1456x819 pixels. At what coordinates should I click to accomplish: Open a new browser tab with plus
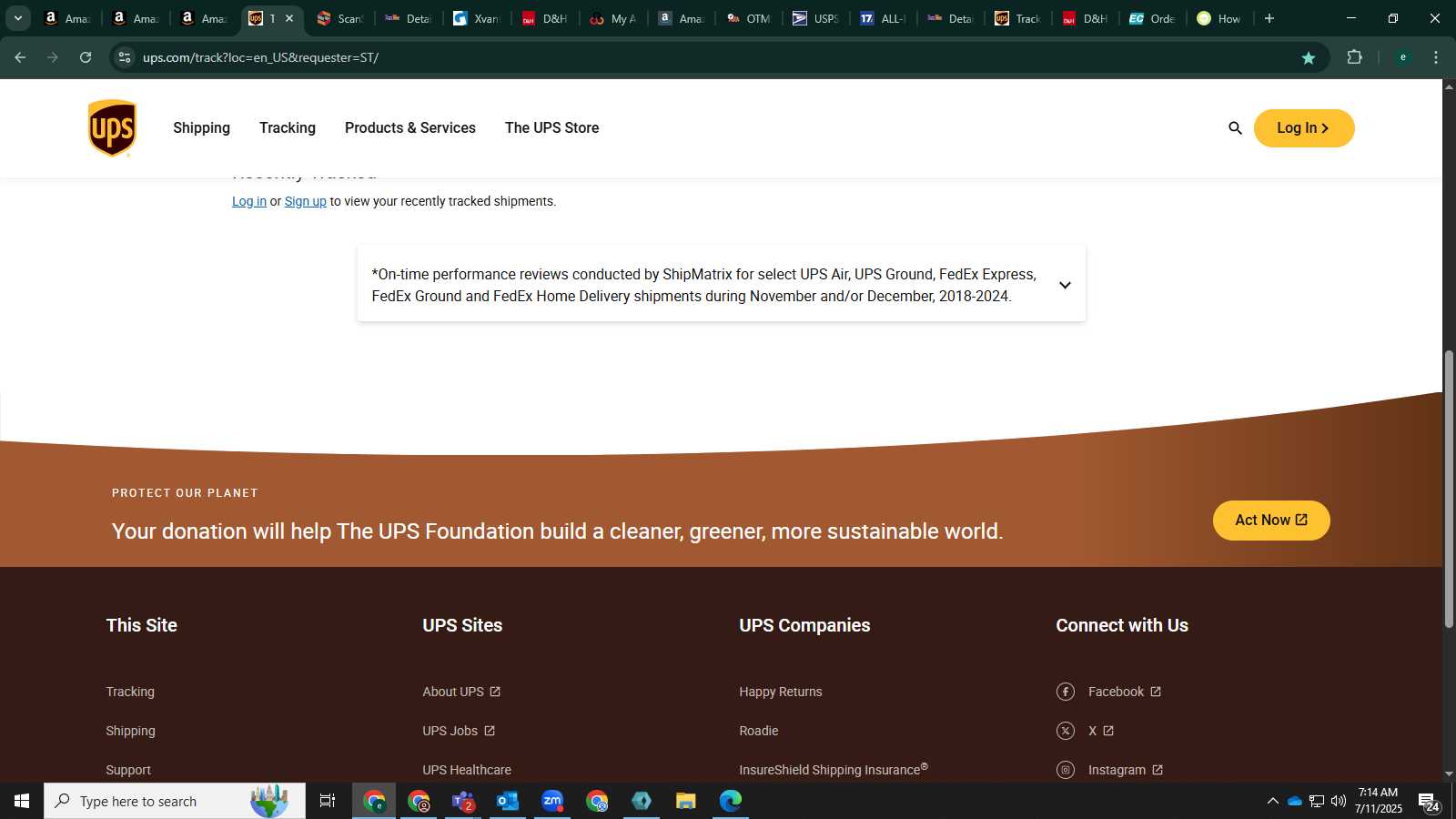tap(1269, 18)
